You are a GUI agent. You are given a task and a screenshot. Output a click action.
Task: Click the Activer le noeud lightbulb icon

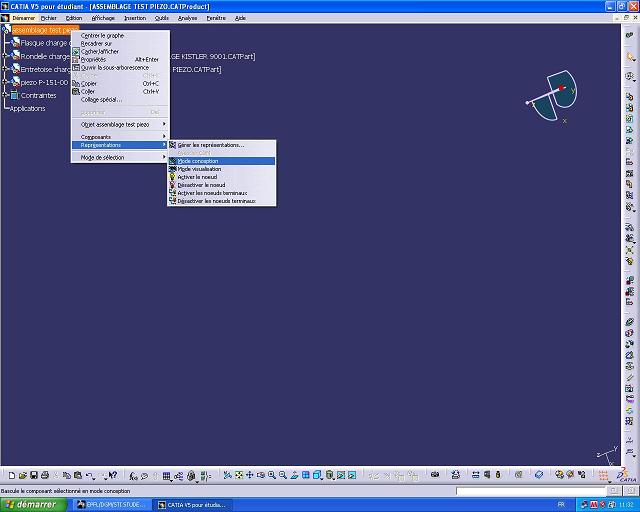click(173, 177)
